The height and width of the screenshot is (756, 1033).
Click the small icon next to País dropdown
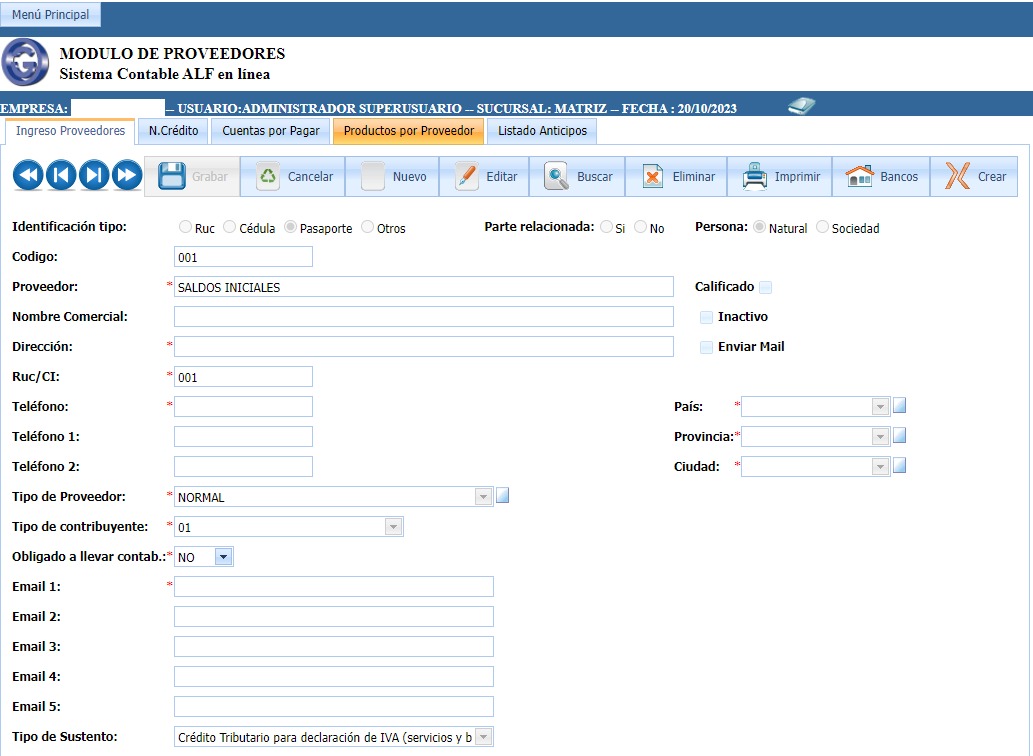899,406
